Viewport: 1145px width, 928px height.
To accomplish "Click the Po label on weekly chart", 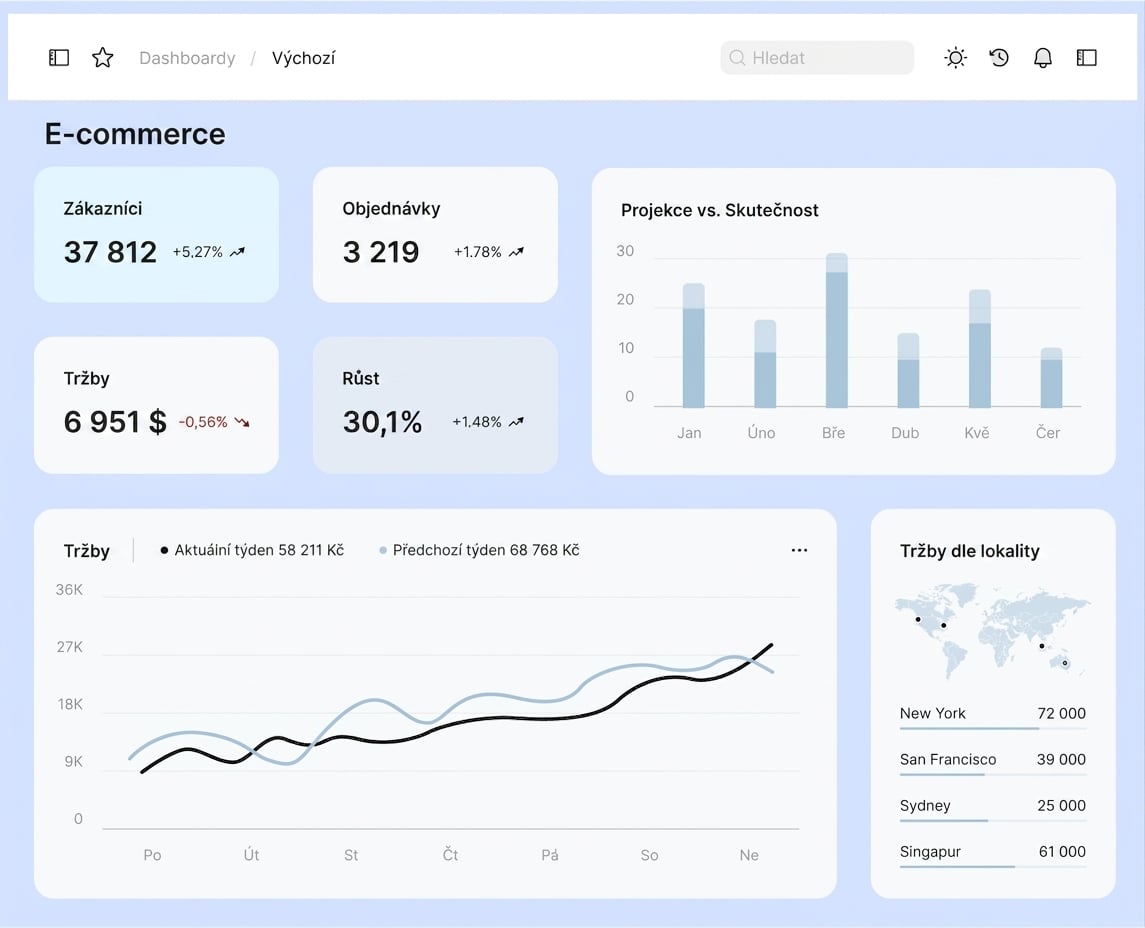I will coord(152,855).
